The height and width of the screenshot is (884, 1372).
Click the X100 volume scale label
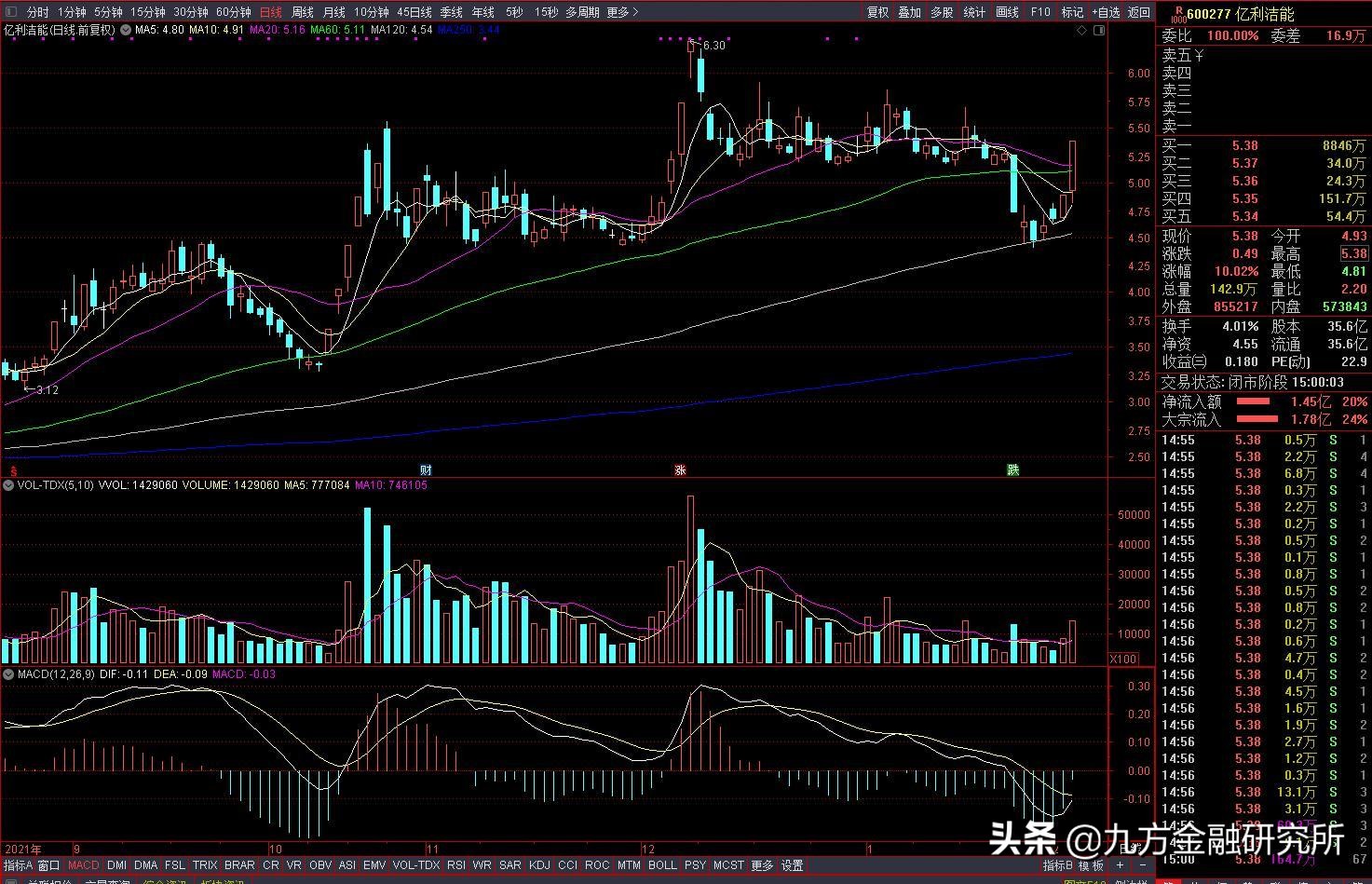[1123, 659]
